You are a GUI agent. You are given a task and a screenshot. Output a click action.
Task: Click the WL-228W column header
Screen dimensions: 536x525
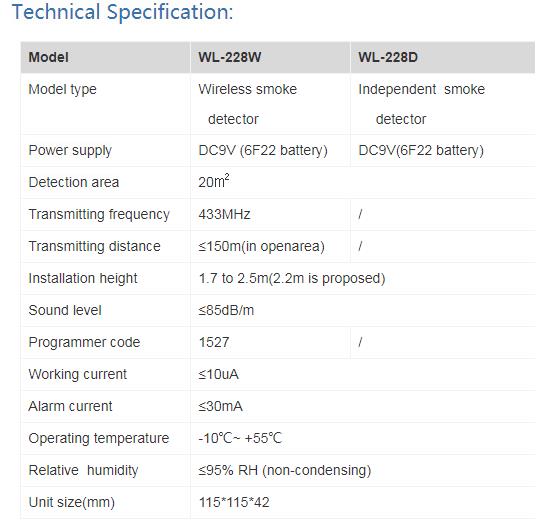click(270, 57)
